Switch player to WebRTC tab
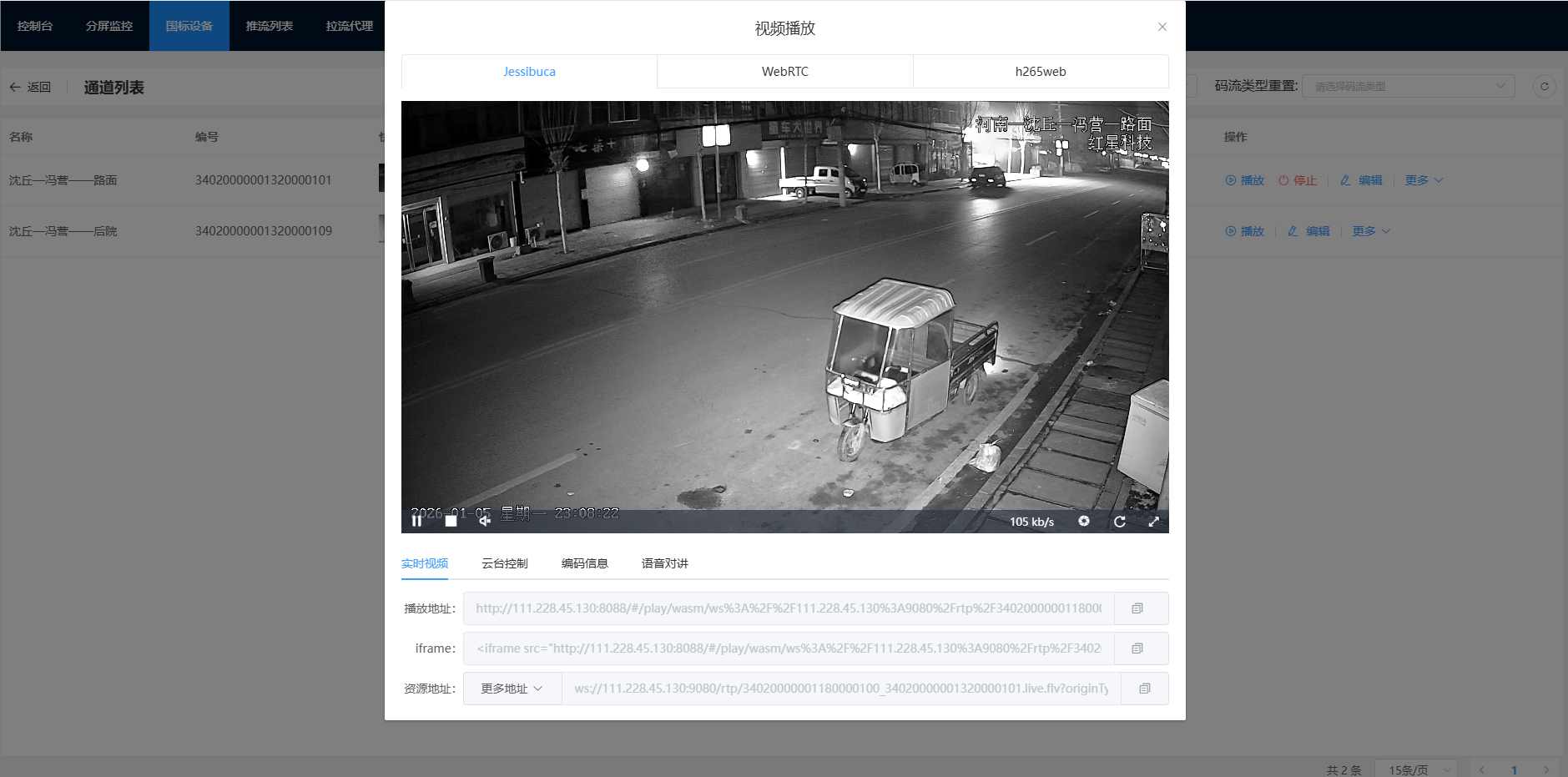1568x777 pixels. [x=784, y=72]
